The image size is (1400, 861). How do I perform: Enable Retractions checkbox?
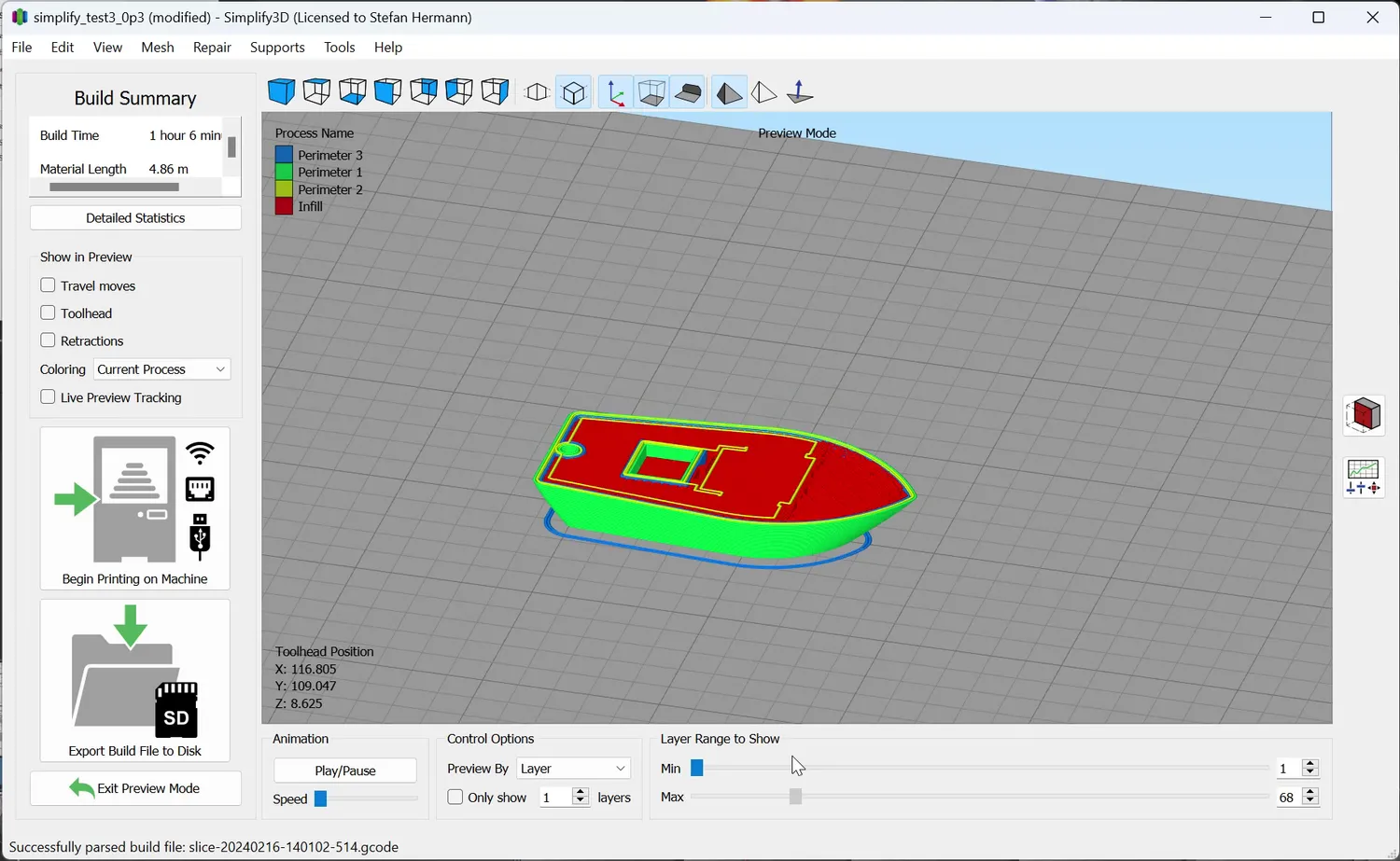48,340
